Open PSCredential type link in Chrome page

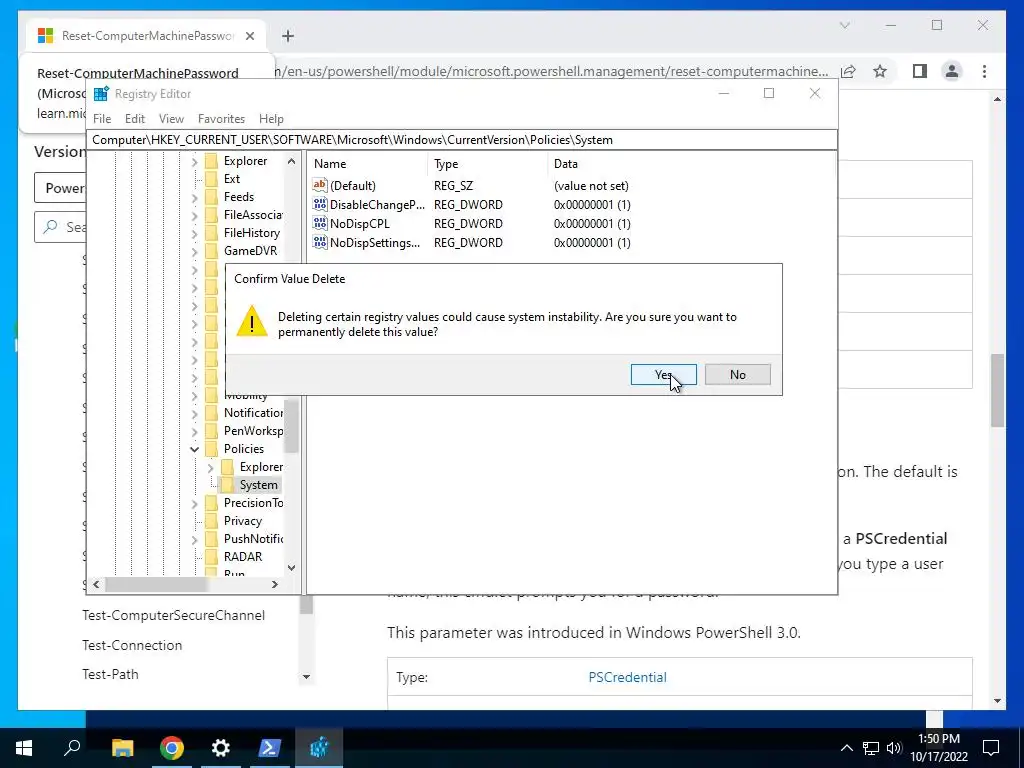pyautogui.click(x=627, y=677)
